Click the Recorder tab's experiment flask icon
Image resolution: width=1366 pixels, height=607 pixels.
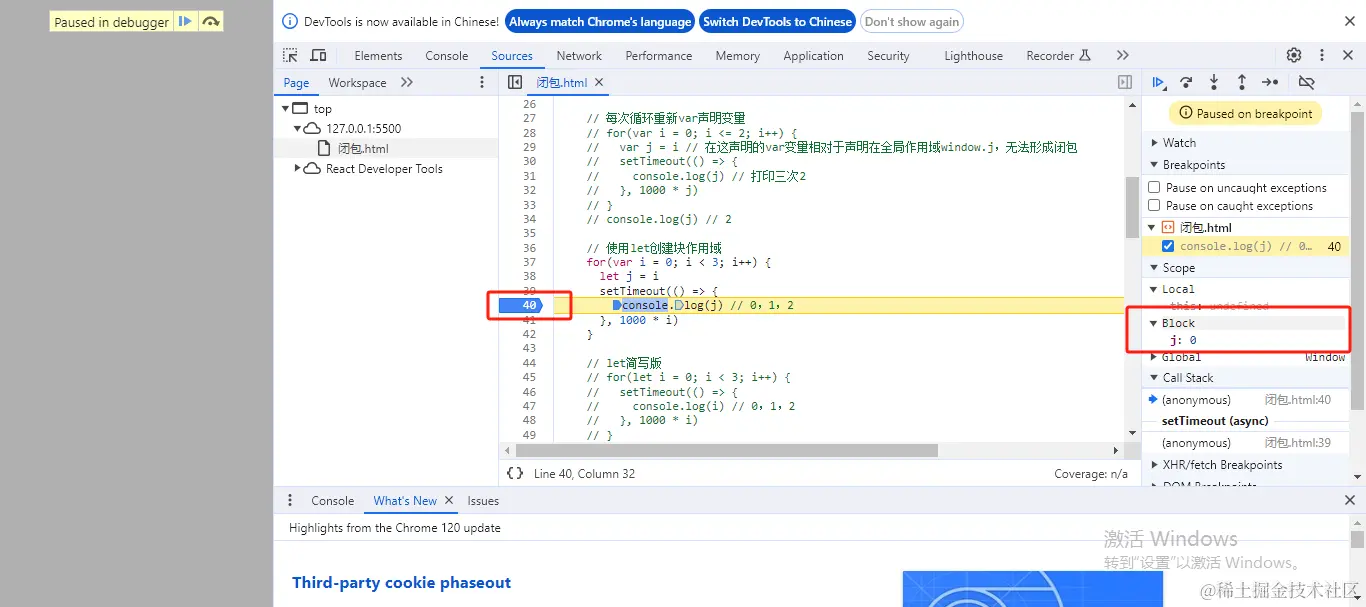point(1085,55)
